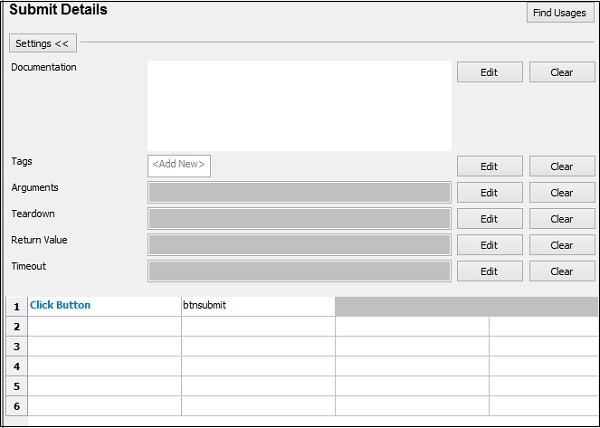This screenshot has width=600, height=428.
Task: Add a new tag in Tags
Action: point(179,166)
